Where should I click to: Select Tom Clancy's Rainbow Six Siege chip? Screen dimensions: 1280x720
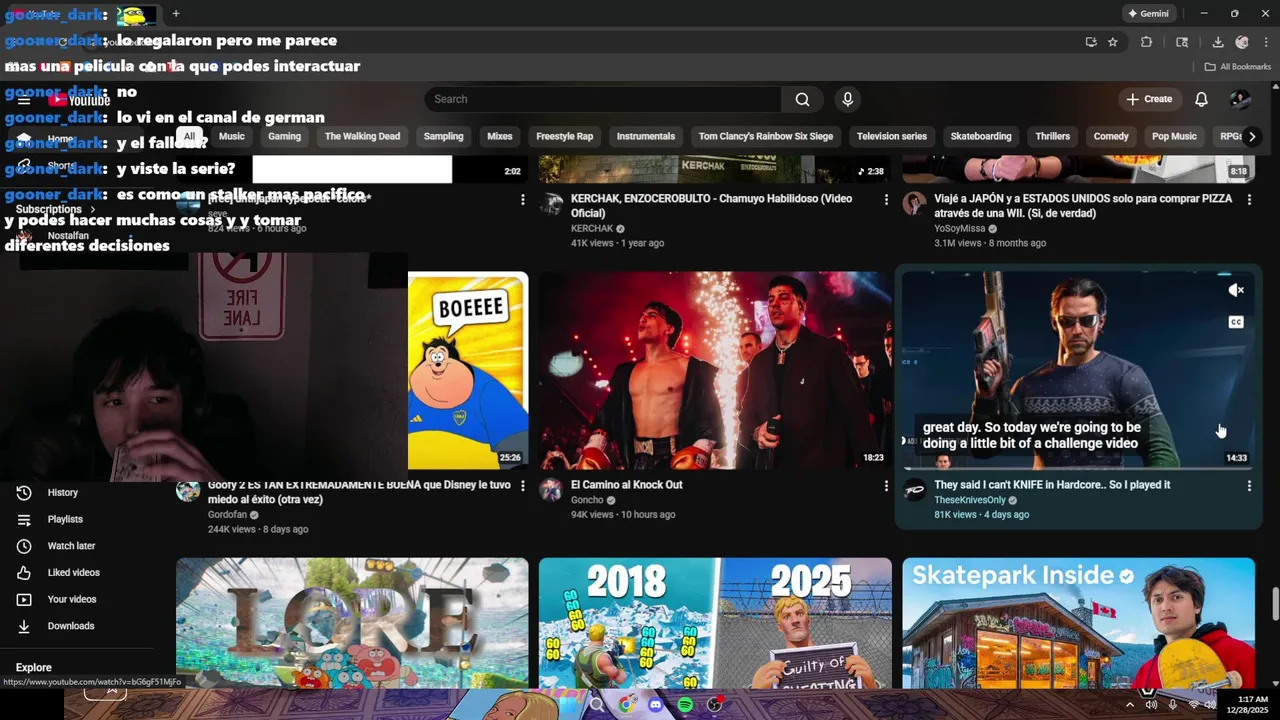[766, 136]
